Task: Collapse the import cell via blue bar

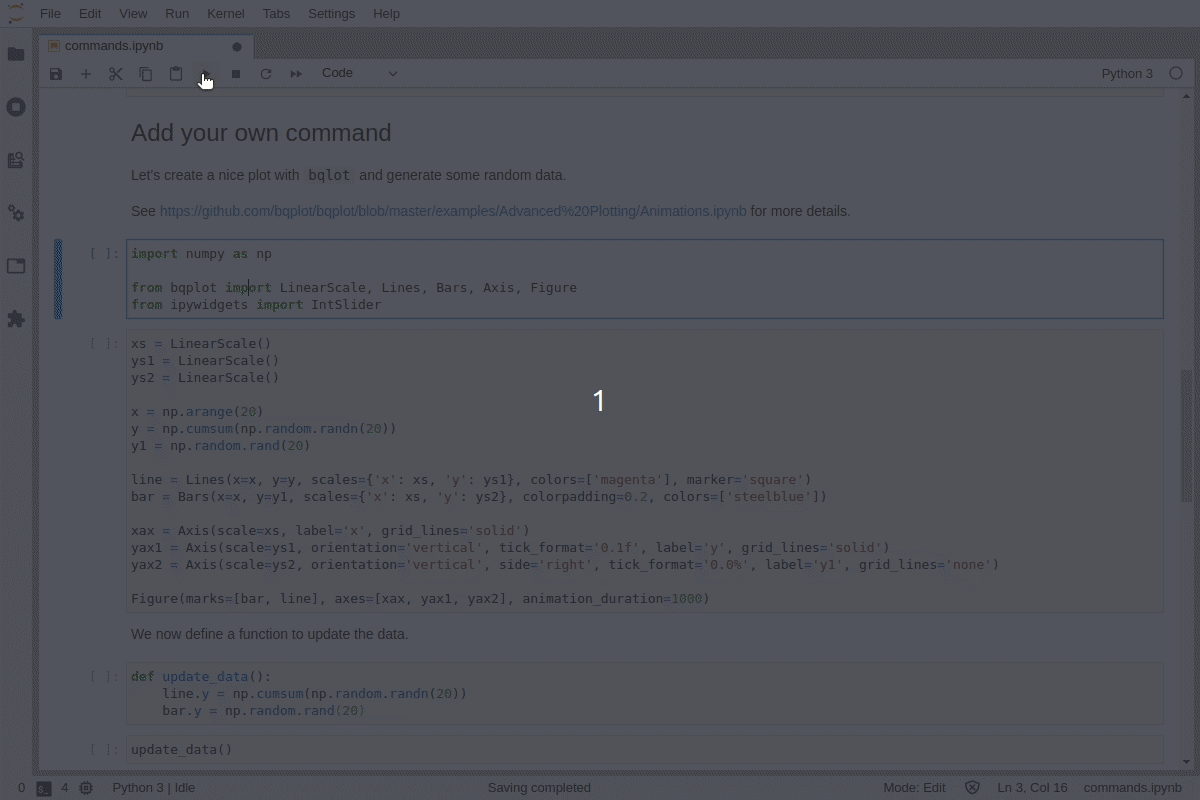Action: coord(58,279)
